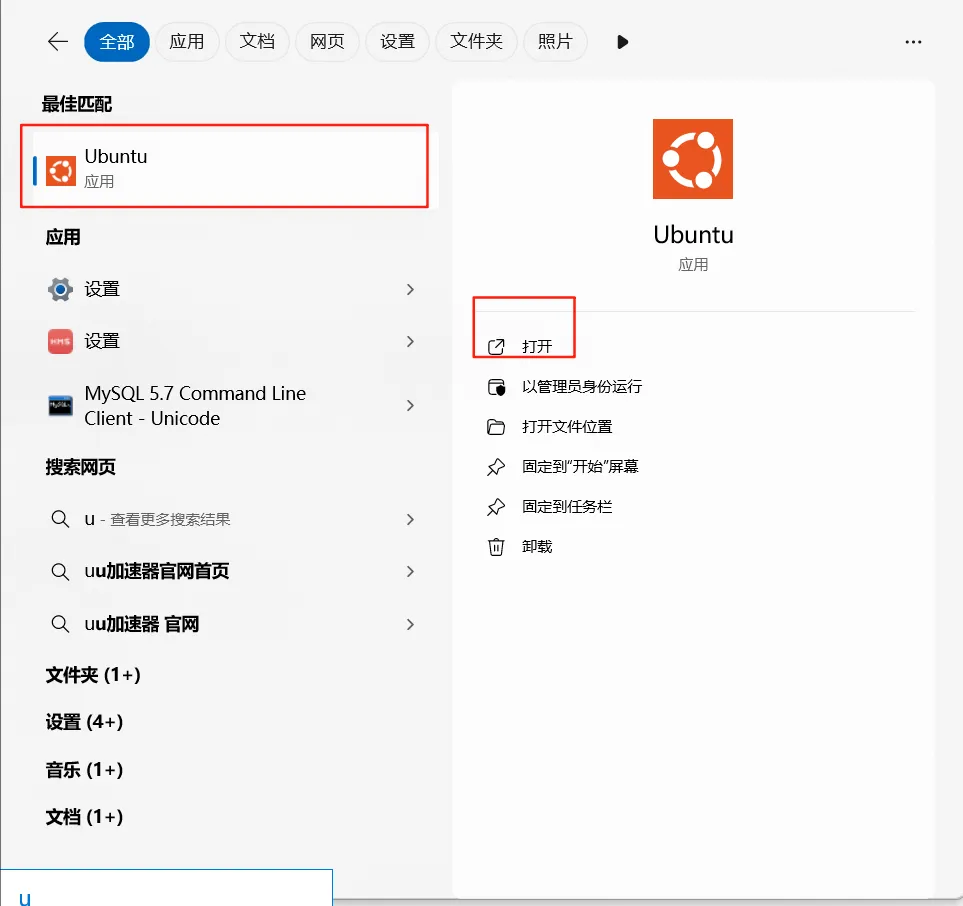This screenshot has height=906, width=963.
Task: Click the large Ubuntu logo in preview panel
Action: pyautogui.click(x=692, y=158)
